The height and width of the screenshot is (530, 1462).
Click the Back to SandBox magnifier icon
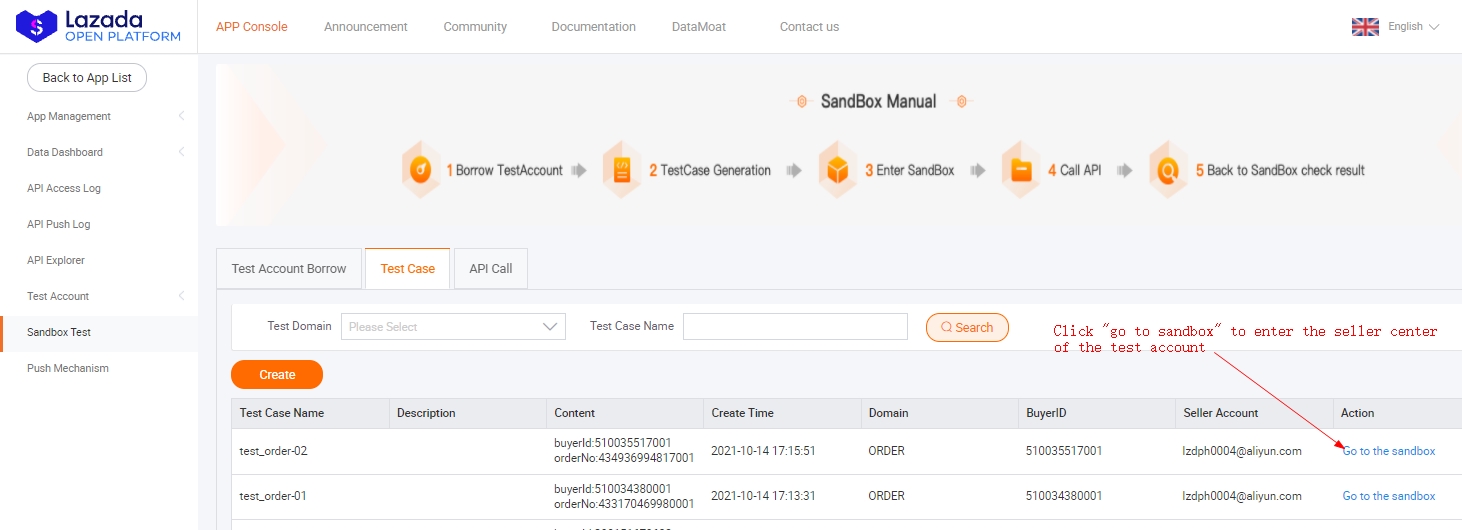(x=1168, y=170)
